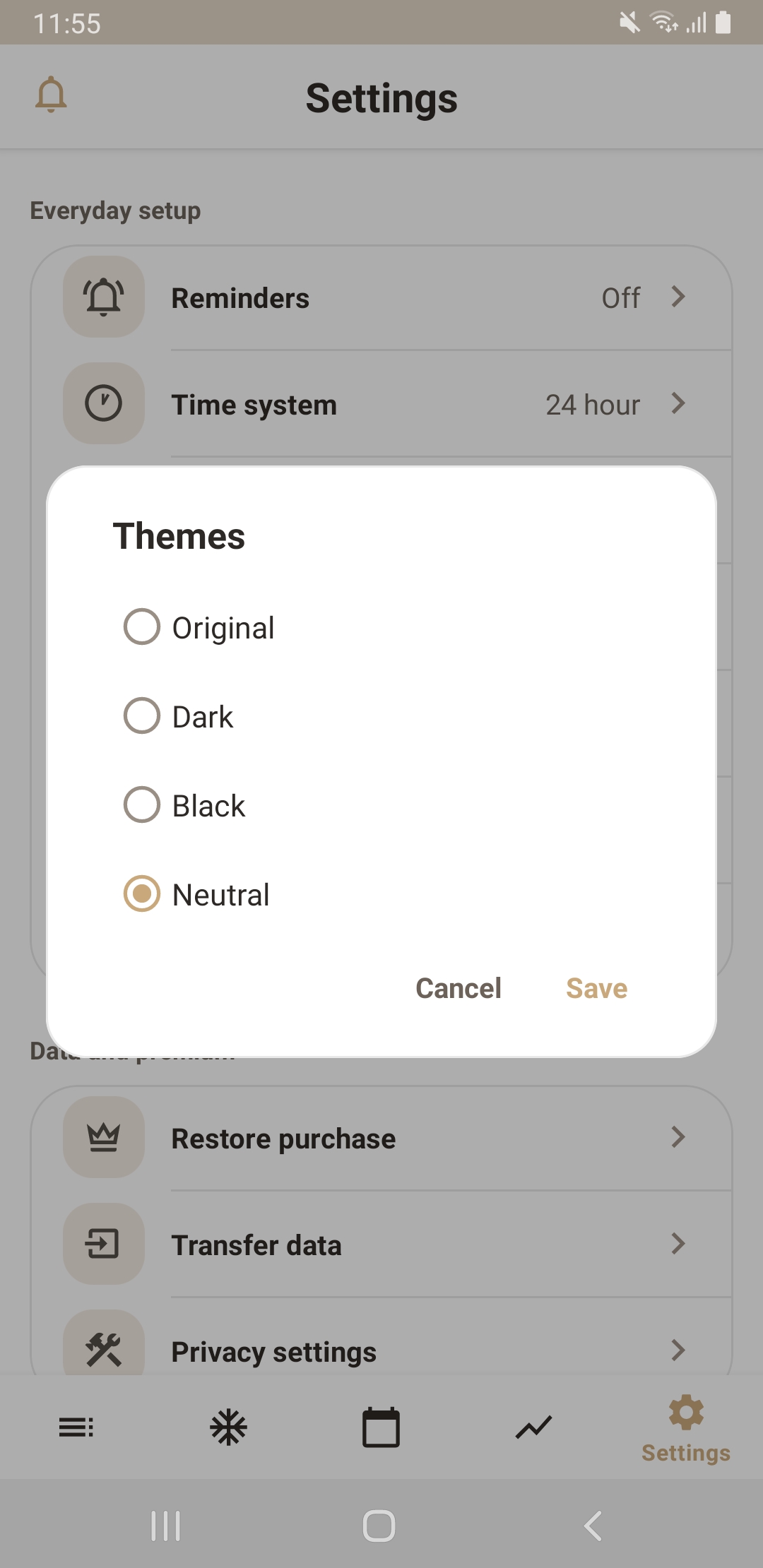Open the list view tab icon
This screenshot has width=763, height=1568.
[76, 1427]
